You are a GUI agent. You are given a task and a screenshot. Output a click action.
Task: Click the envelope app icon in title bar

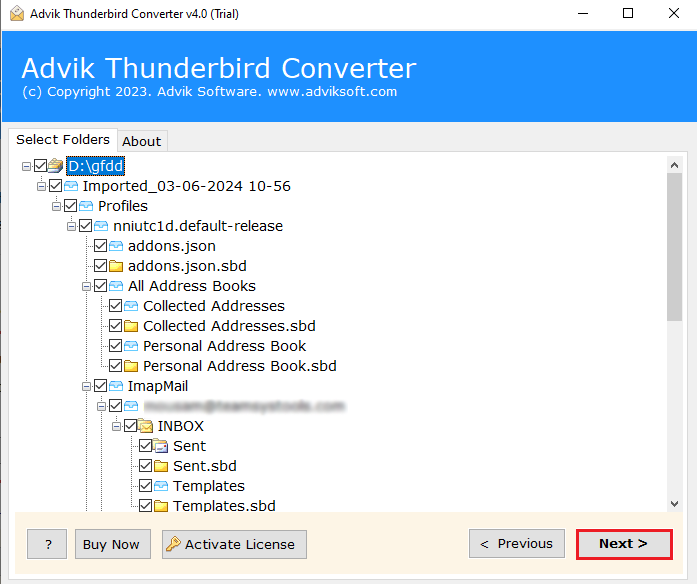[x=17, y=14]
